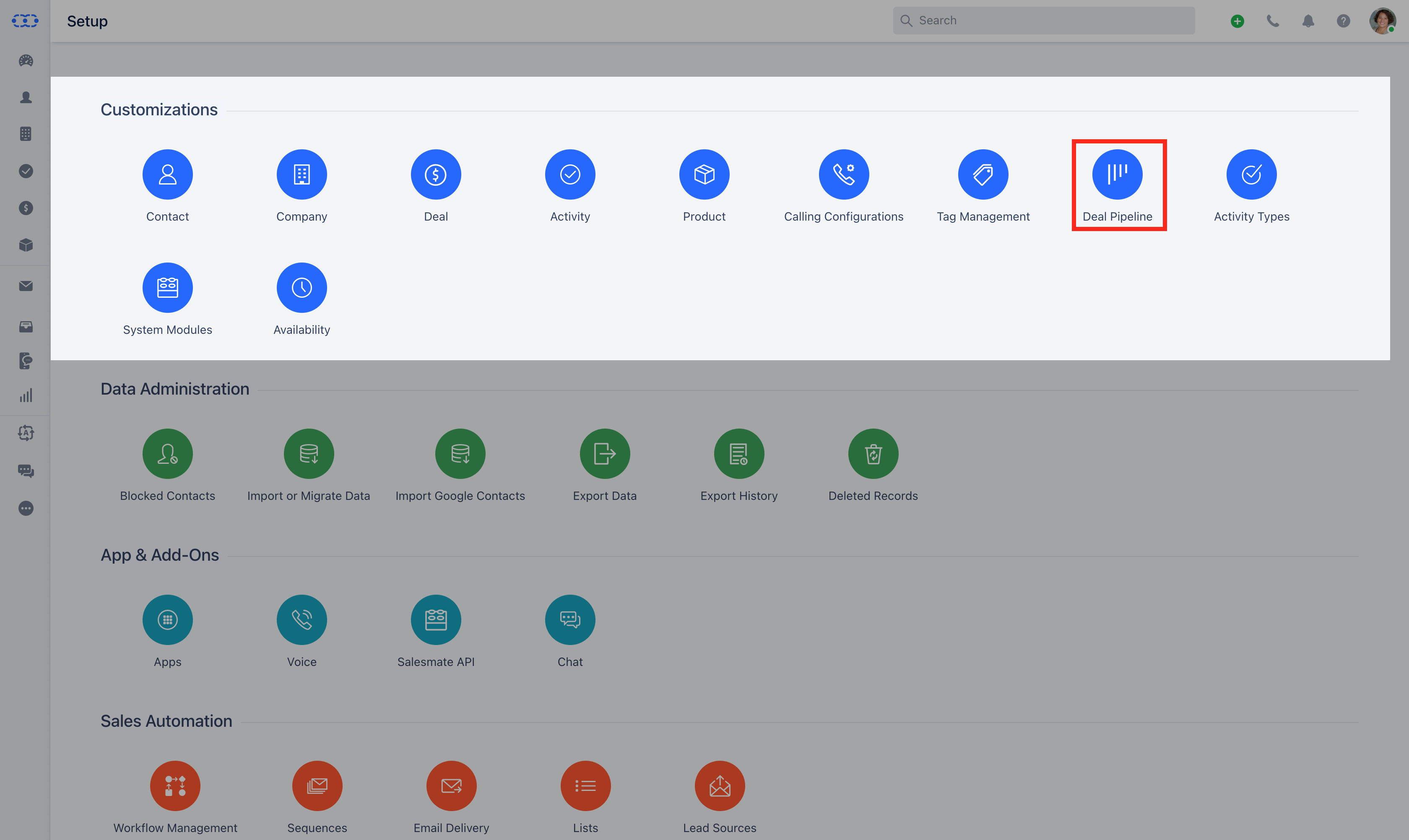The image size is (1409, 840).
Task: Open the Deal customization icon
Action: [436, 174]
